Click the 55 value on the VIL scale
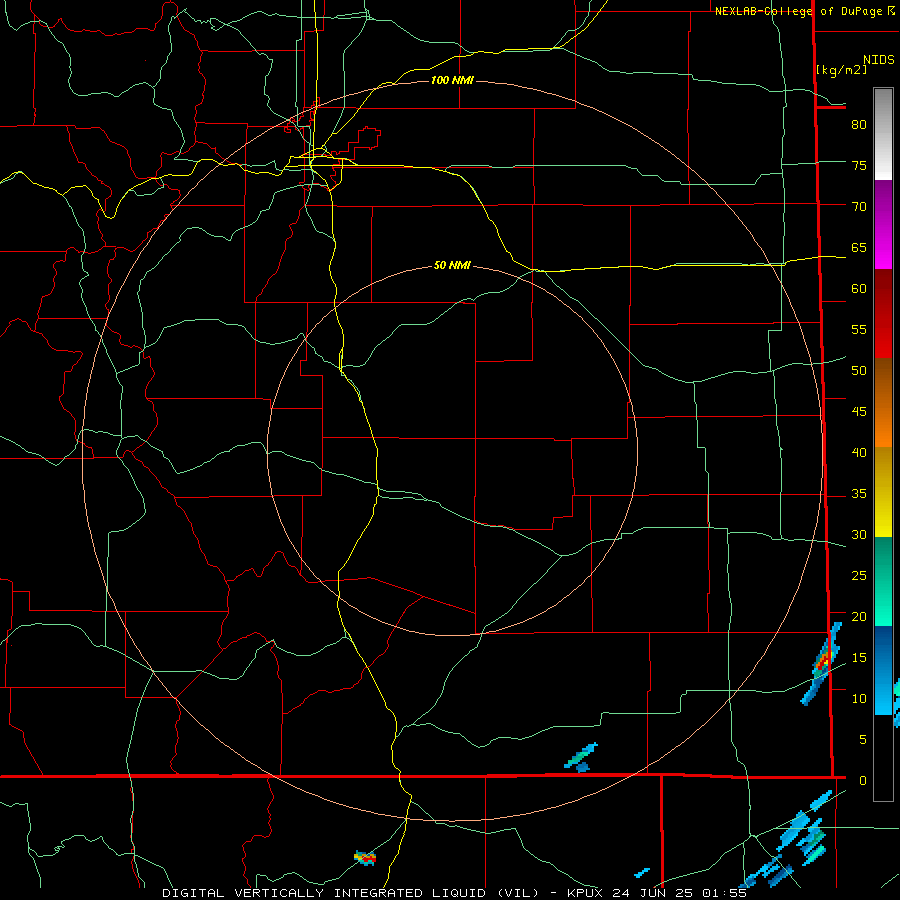The image size is (900, 900). click(x=859, y=329)
